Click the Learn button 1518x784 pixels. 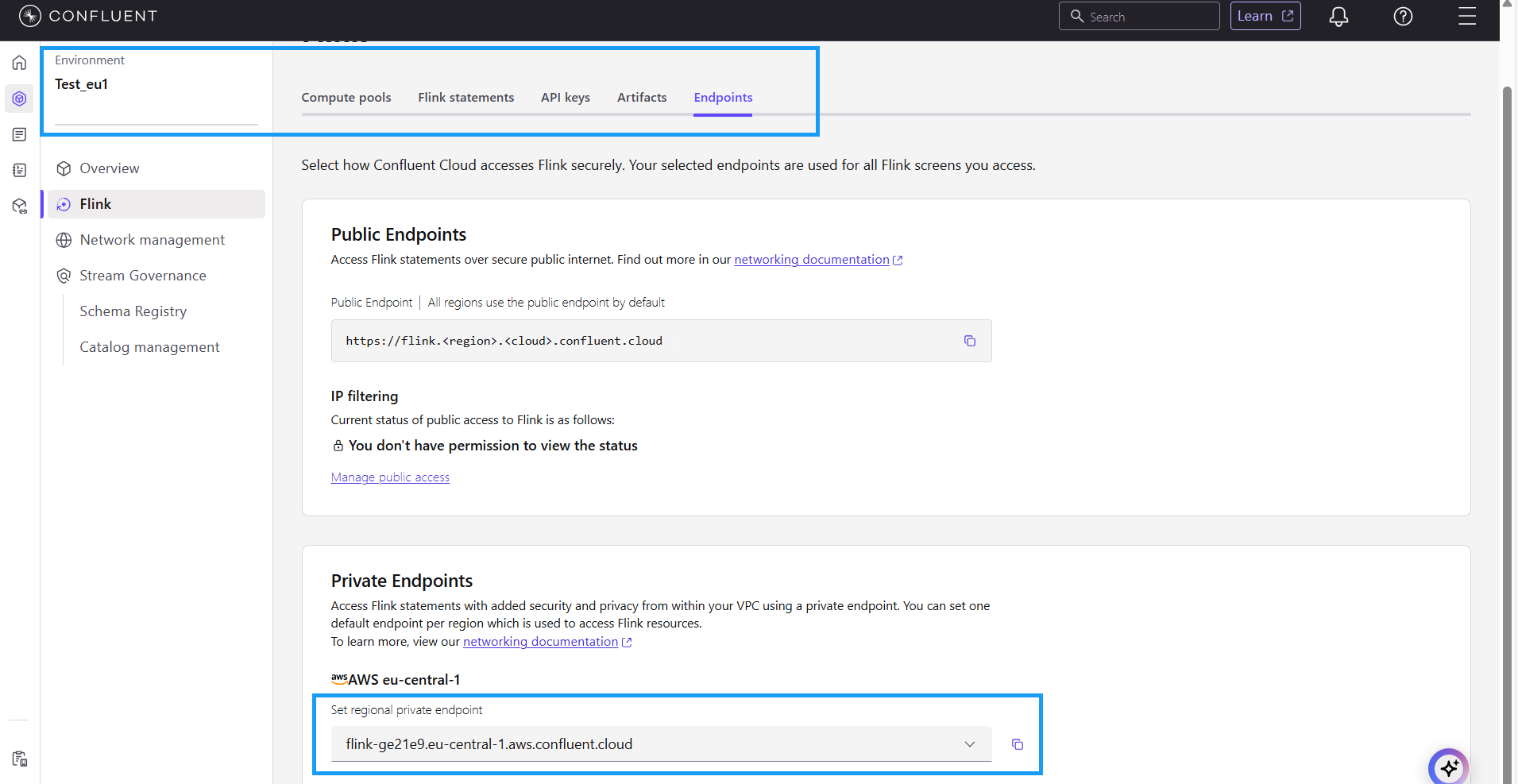point(1265,16)
